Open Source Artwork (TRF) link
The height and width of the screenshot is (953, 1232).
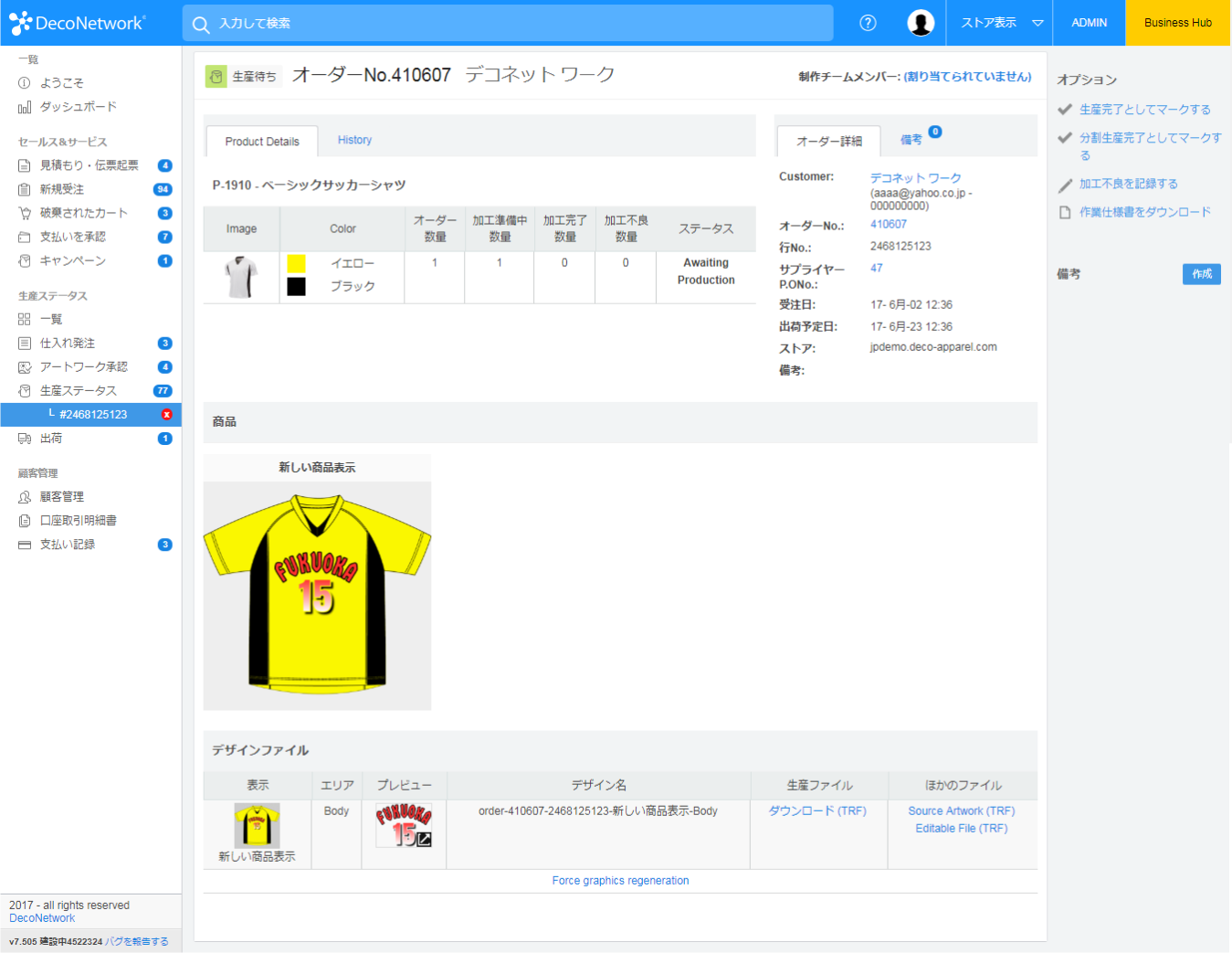coord(962,810)
